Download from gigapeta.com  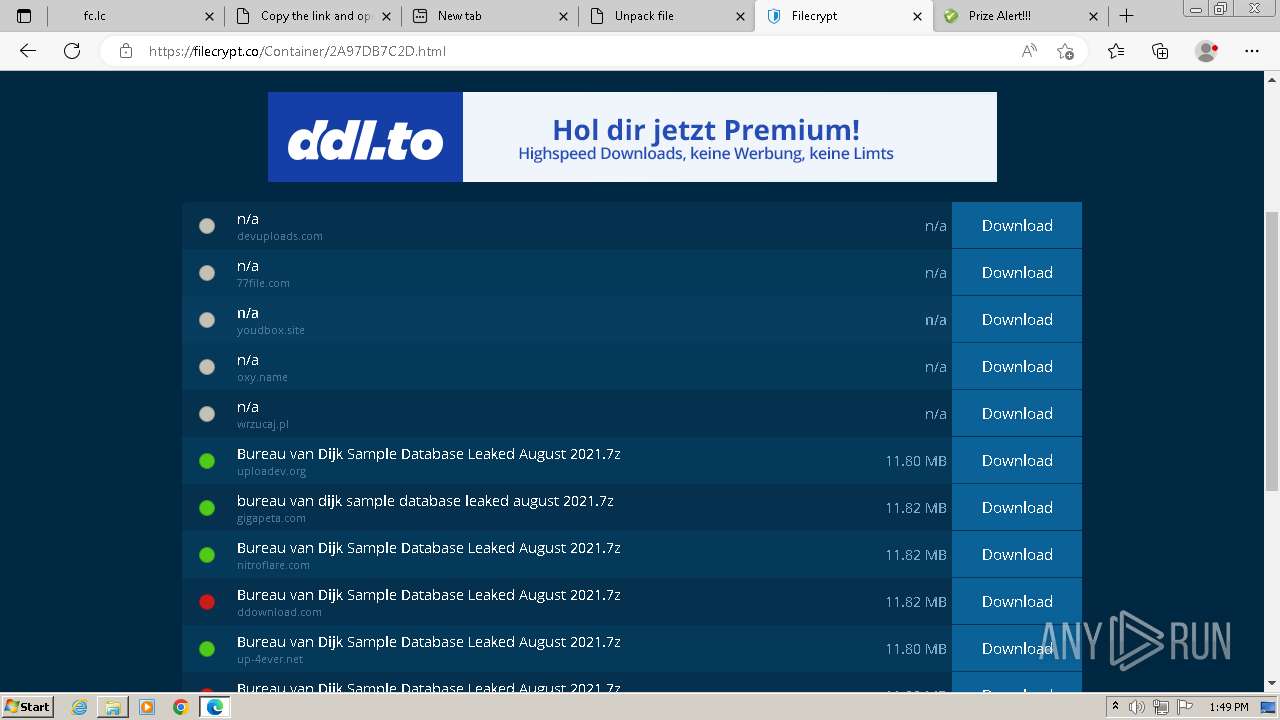[x=1017, y=507]
